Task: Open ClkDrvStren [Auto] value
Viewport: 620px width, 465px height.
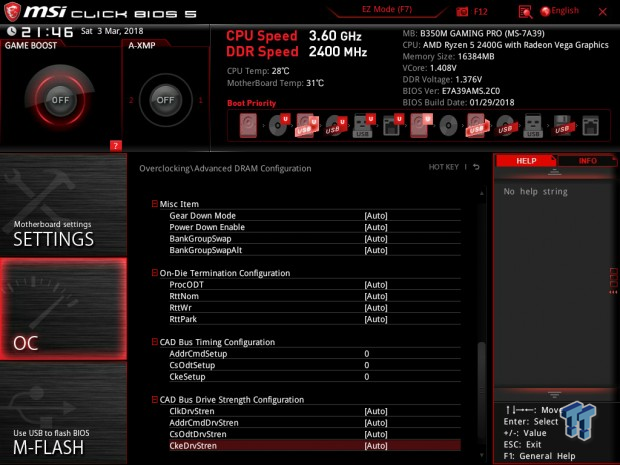Action: 376,411
